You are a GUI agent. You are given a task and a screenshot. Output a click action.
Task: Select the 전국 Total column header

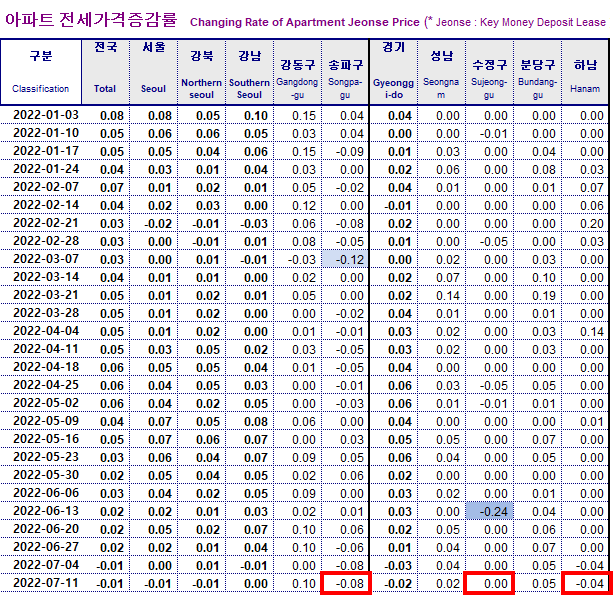tap(105, 72)
